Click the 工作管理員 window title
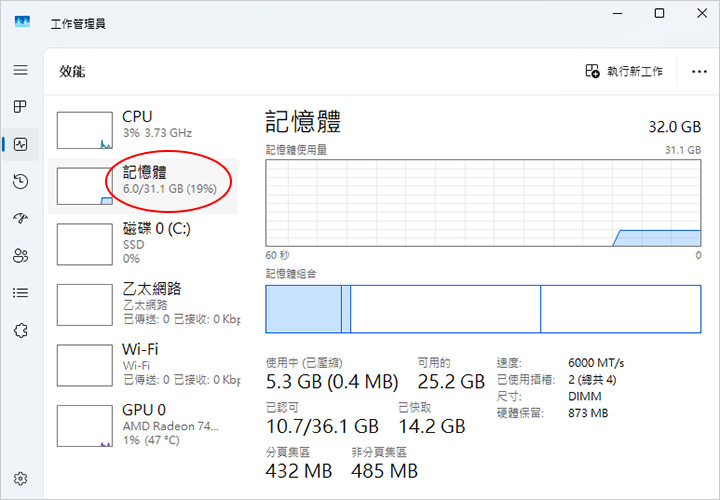Screen dimensions: 720x500 pyautogui.click(x=78, y=23)
